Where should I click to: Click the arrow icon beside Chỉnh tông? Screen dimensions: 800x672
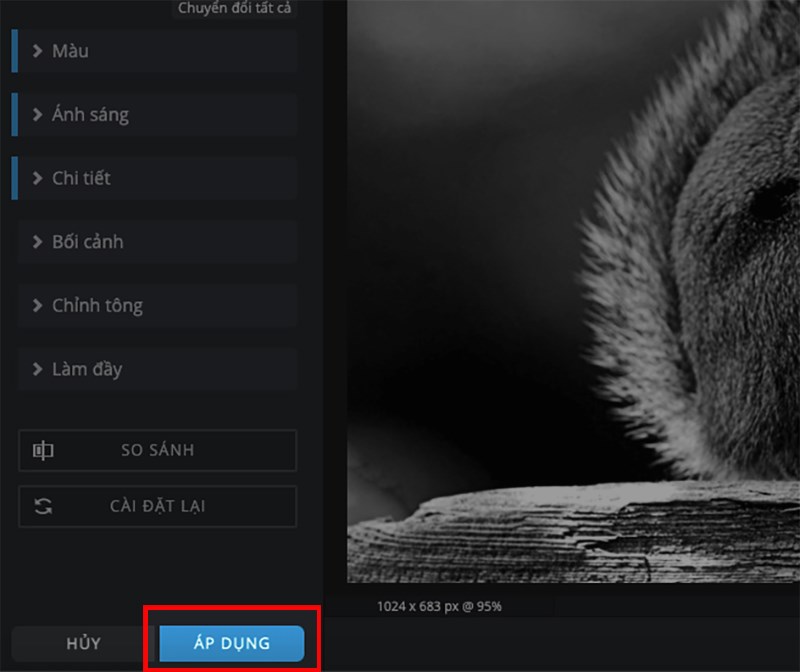(x=37, y=306)
